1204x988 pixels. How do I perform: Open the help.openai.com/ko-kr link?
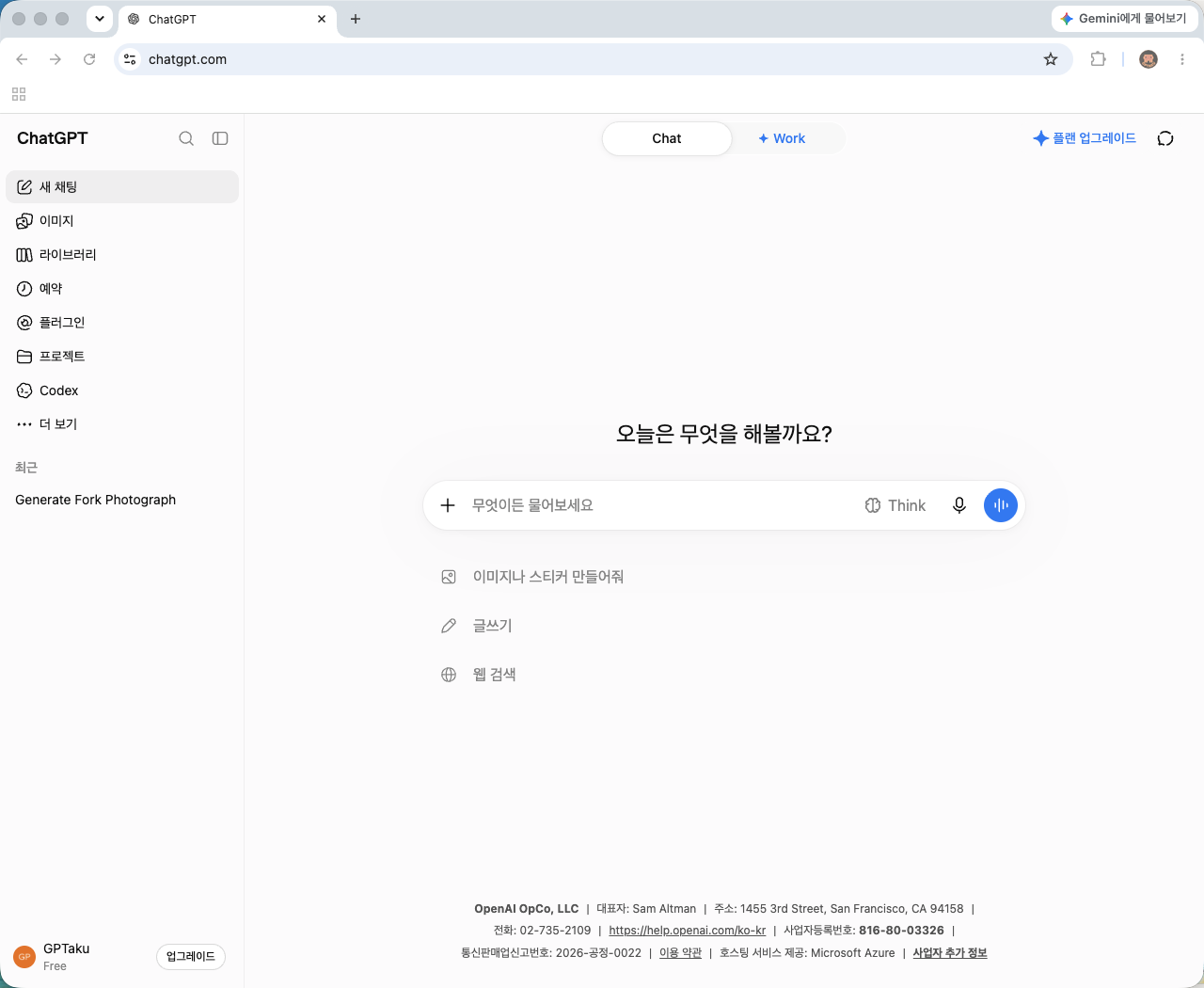[688, 931]
